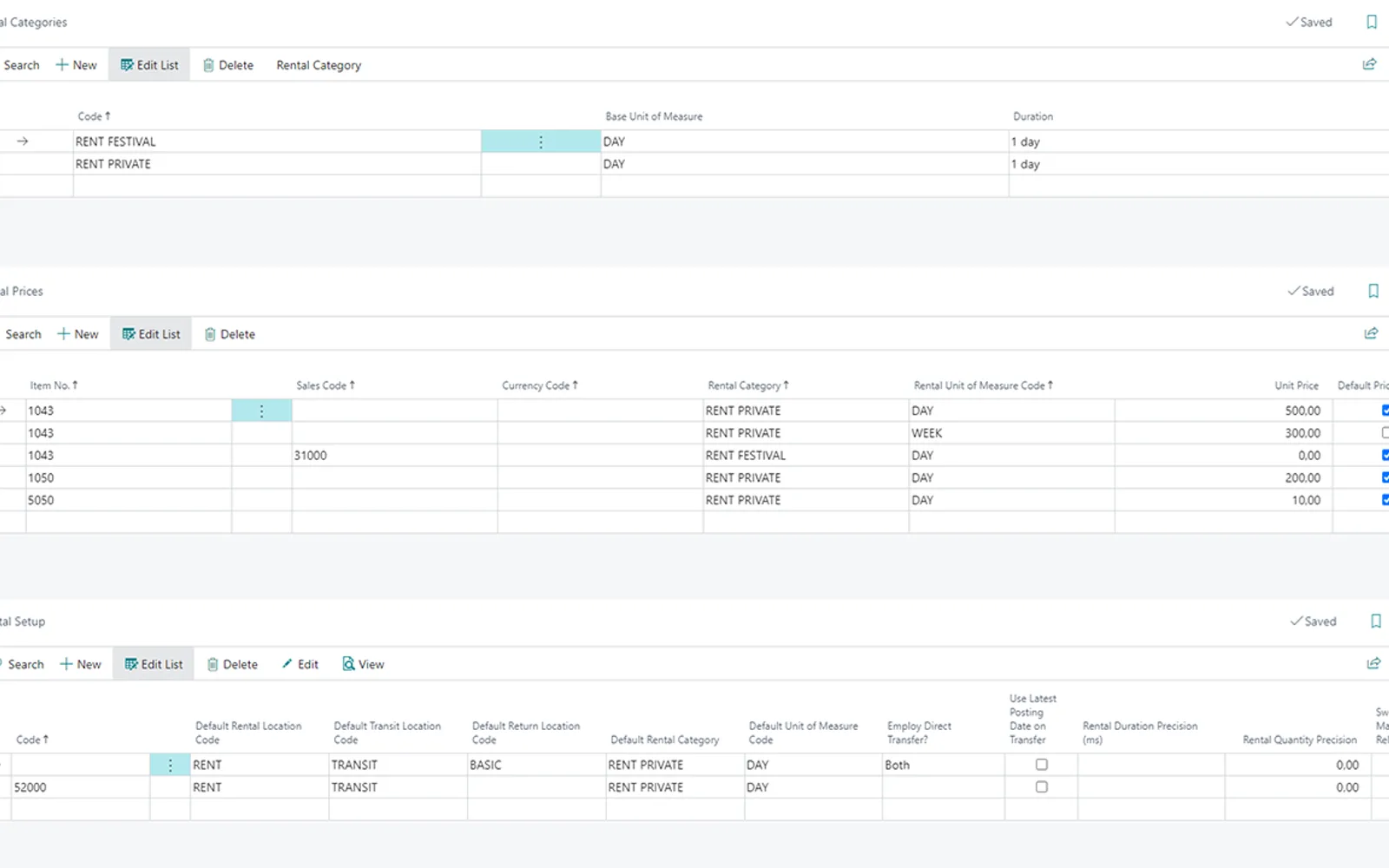The height and width of the screenshot is (868, 1389).
Task: Click Search in Rental Prices toolbar
Action: (23, 334)
